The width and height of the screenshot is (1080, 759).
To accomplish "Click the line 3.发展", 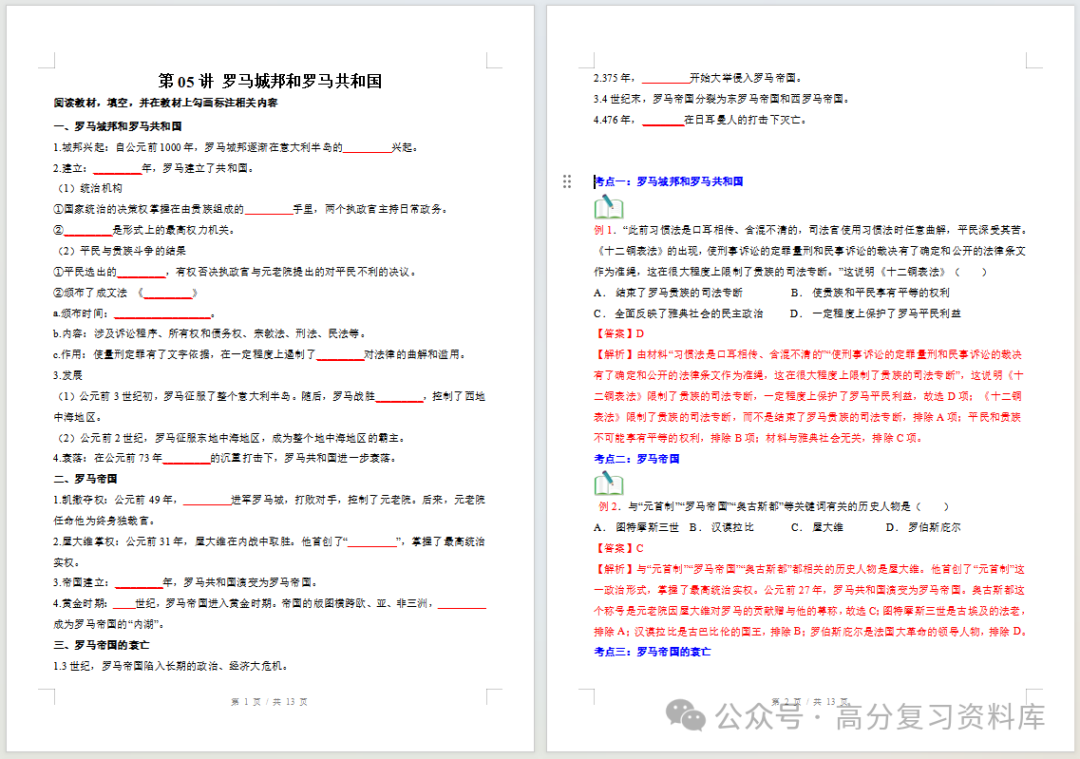I will click(x=68, y=375).
